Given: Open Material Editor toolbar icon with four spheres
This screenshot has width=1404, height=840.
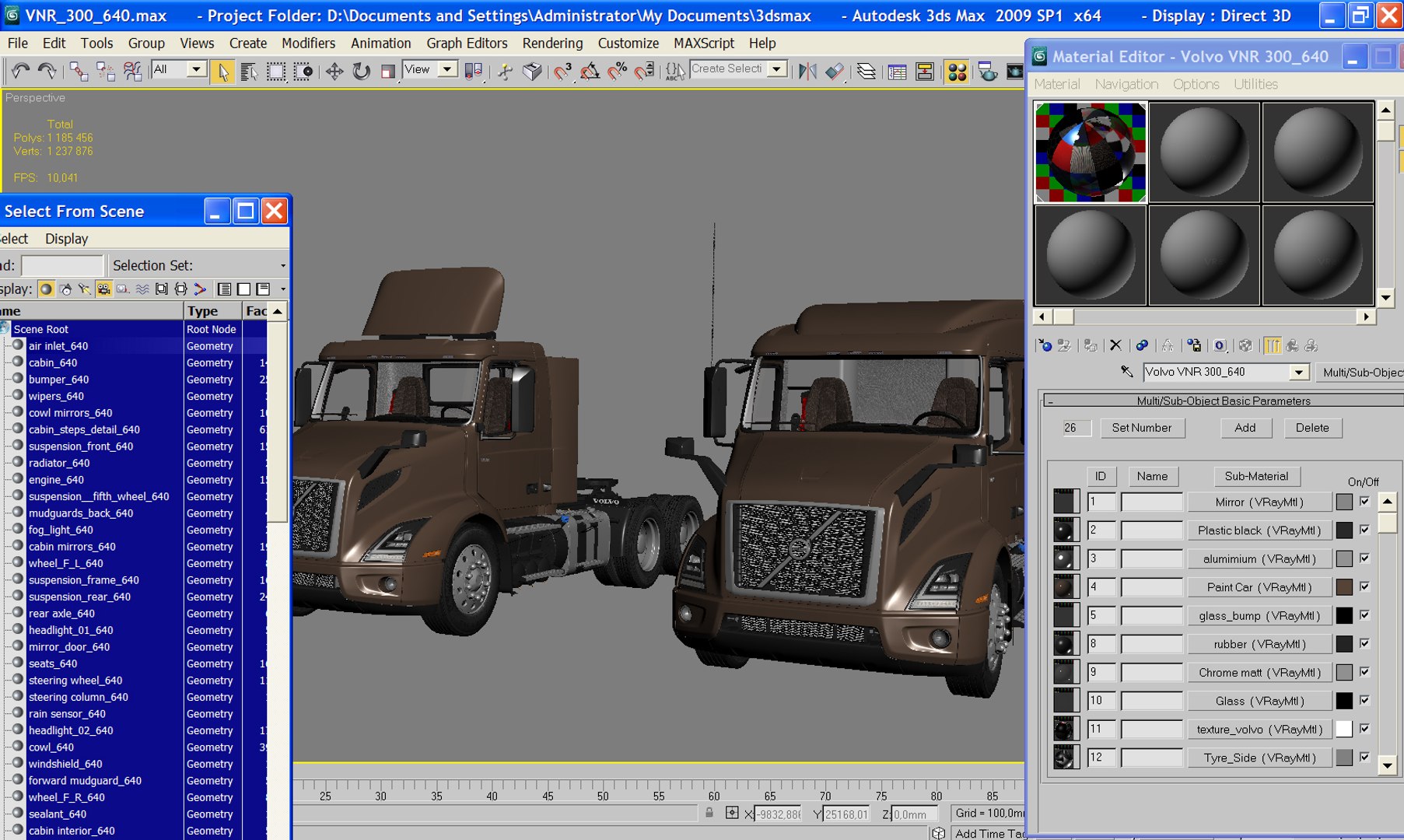Looking at the screenshot, I should tap(958, 72).
